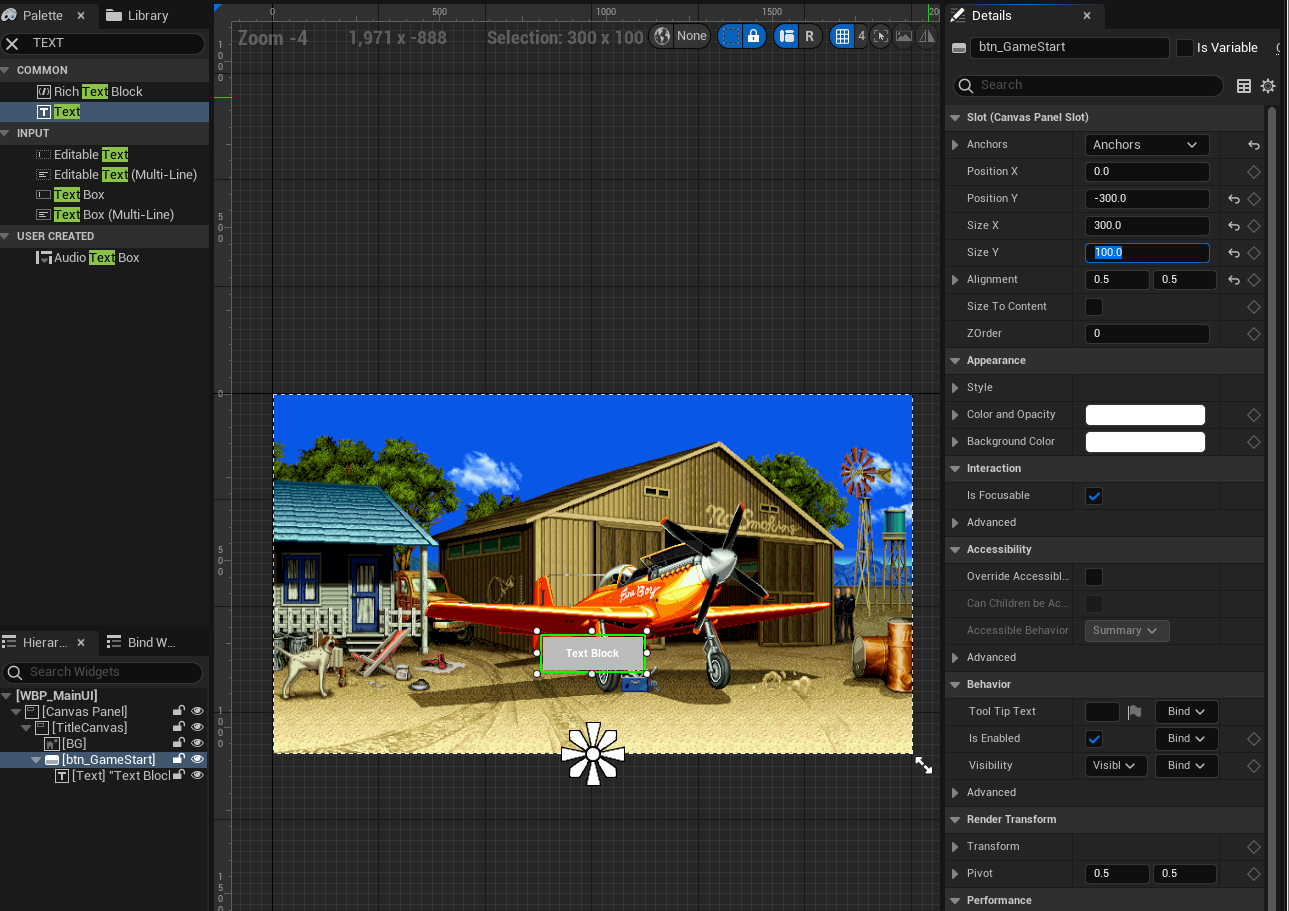Clear the Palette search with X icon

[x=13, y=43]
